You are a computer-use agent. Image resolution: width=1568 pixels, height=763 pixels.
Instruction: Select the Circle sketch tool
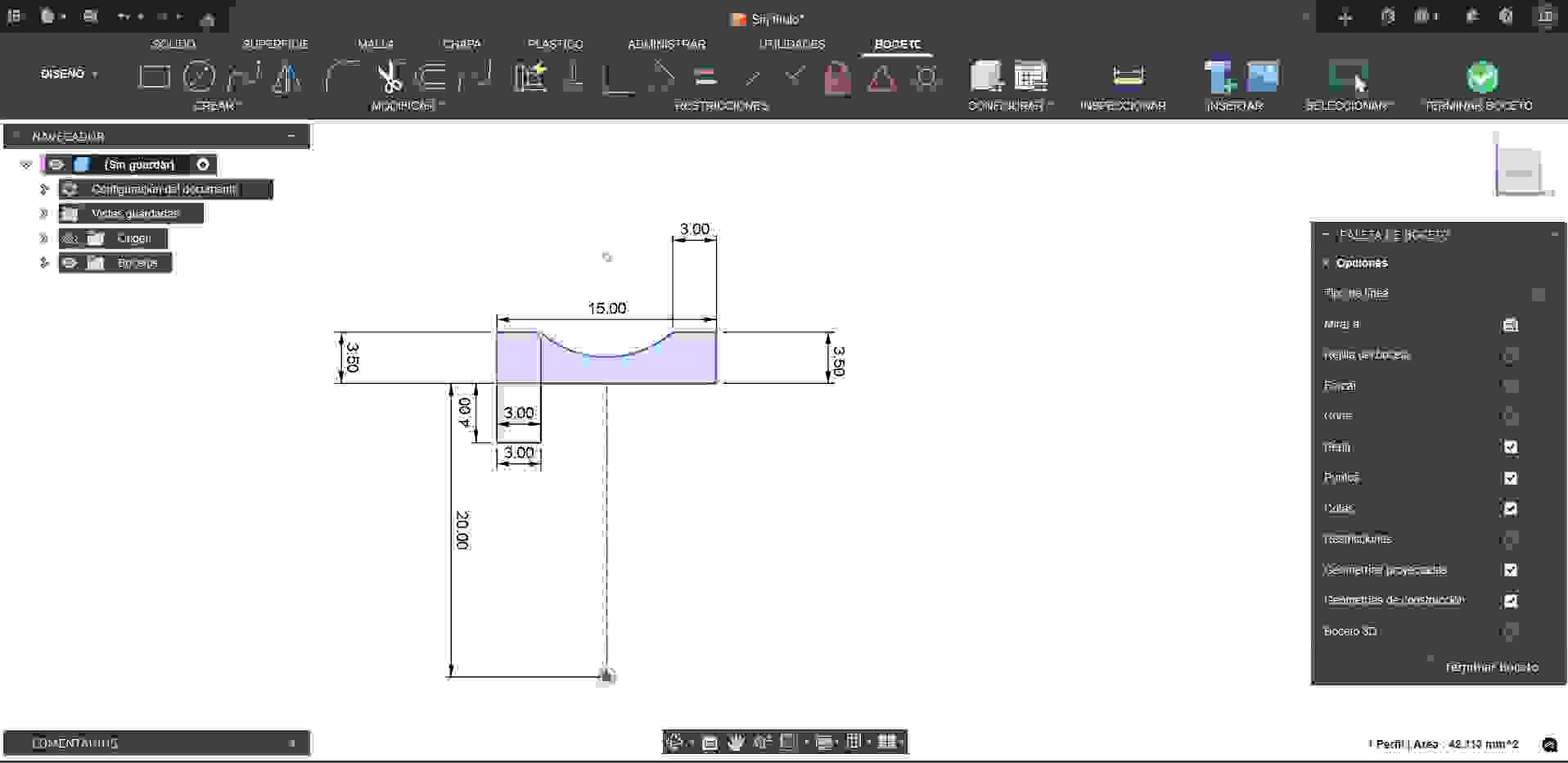(199, 77)
